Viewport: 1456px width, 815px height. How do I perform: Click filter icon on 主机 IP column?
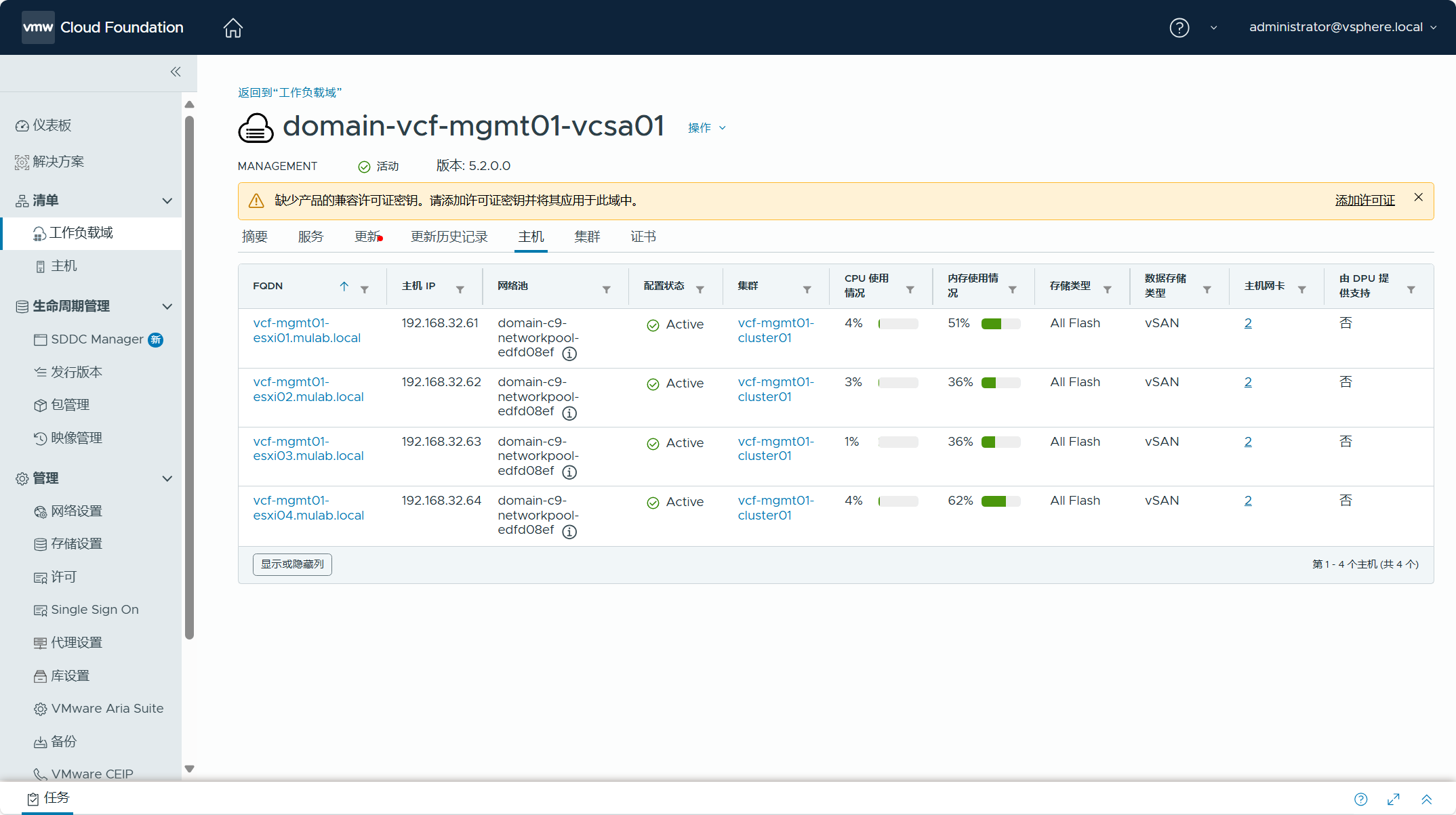tap(460, 290)
